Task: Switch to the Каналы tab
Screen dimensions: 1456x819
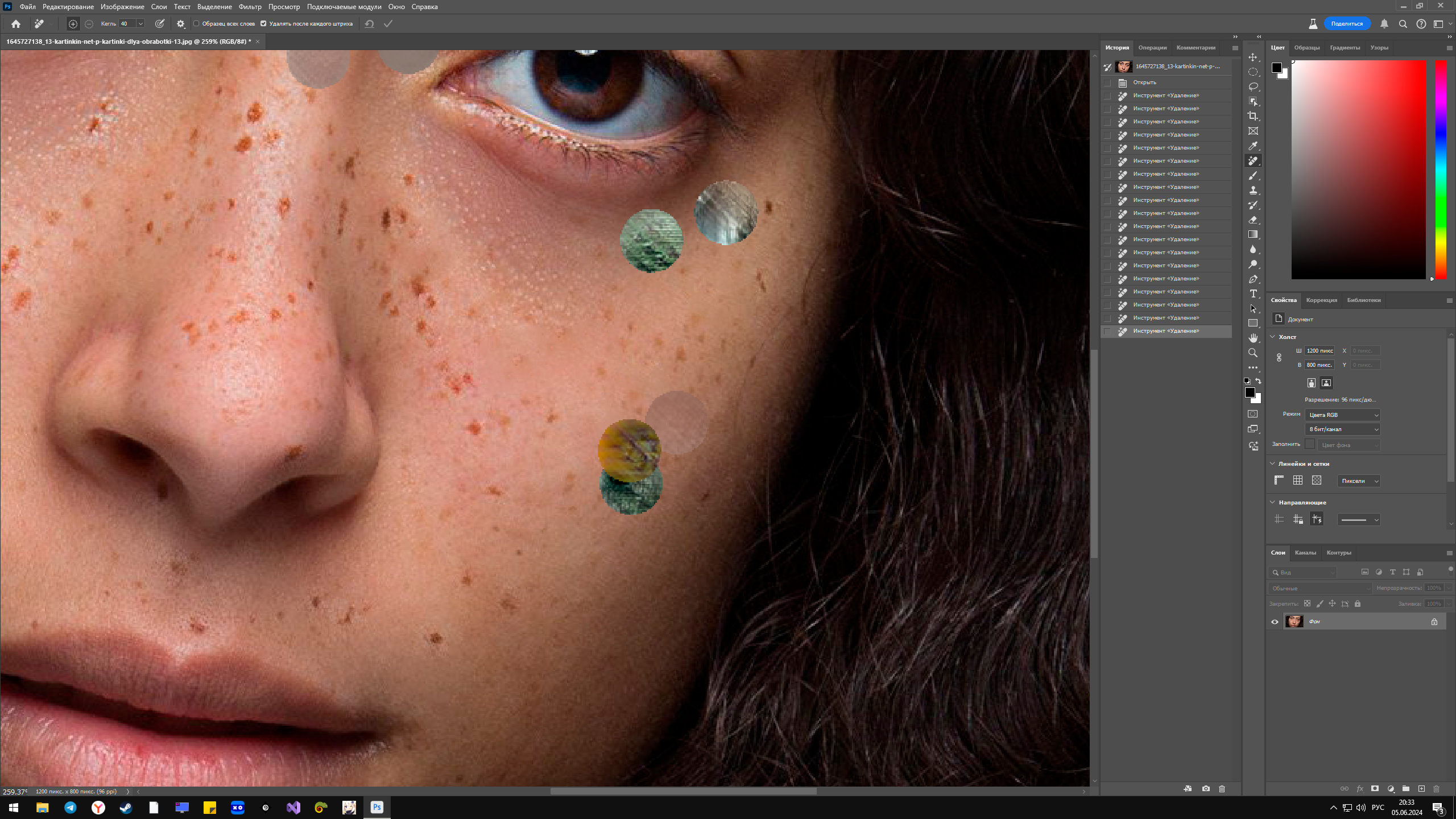Action: click(1306, 552)
